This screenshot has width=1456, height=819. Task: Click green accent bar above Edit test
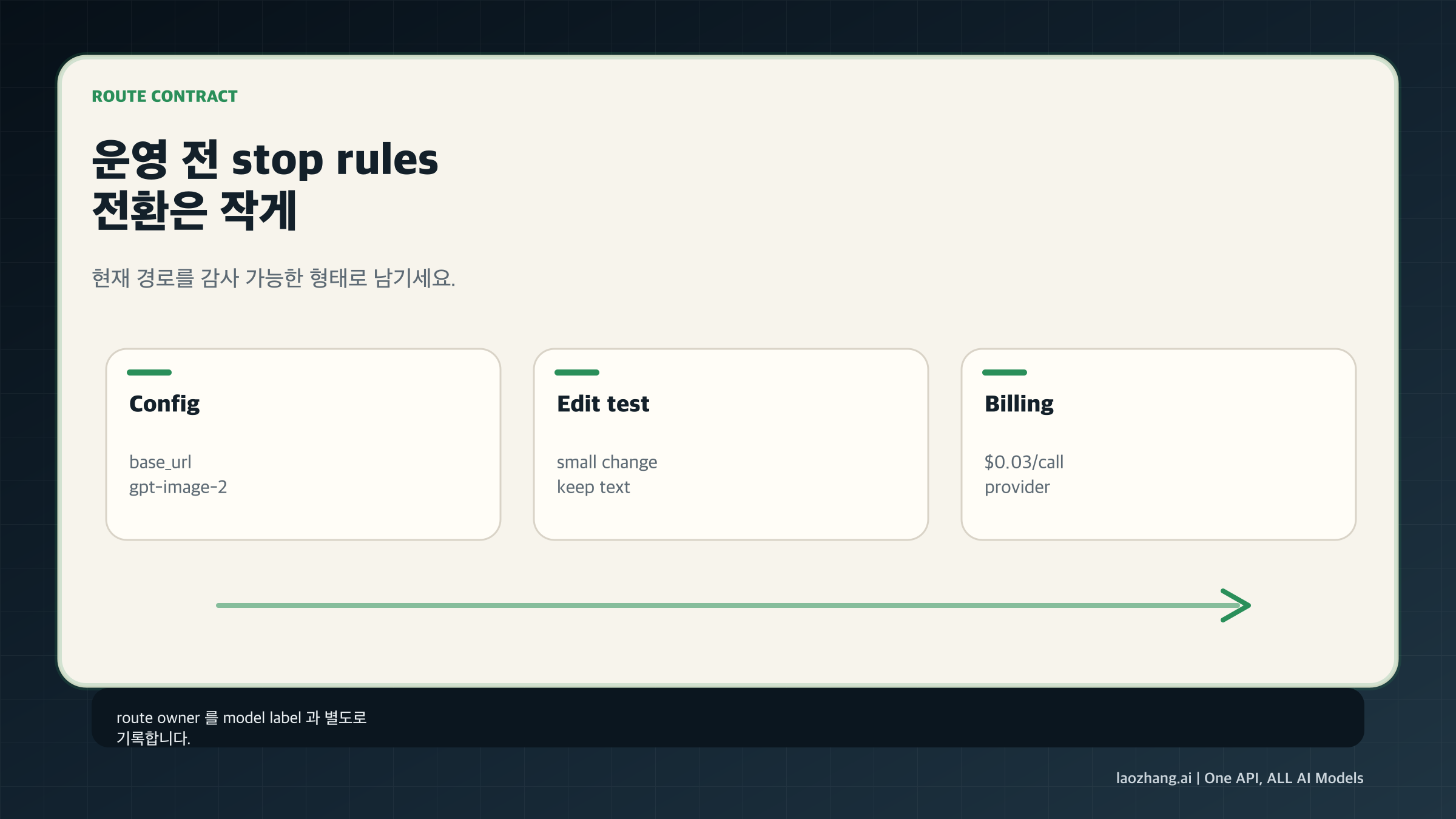click(577, 372)
